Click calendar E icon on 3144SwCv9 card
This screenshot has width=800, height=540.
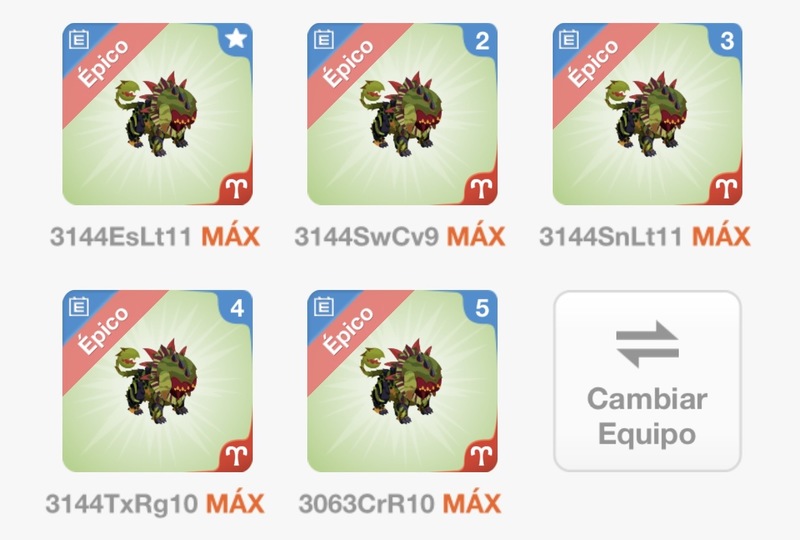coord(323,39)
